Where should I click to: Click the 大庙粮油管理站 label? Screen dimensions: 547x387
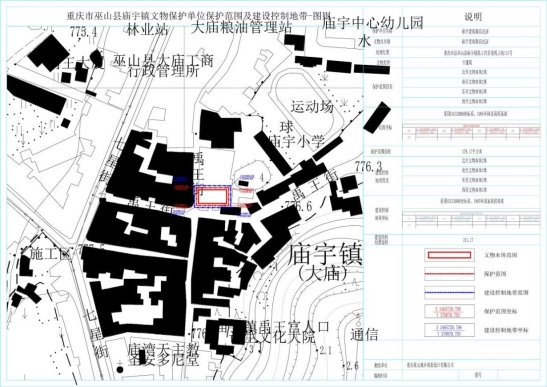241,27
